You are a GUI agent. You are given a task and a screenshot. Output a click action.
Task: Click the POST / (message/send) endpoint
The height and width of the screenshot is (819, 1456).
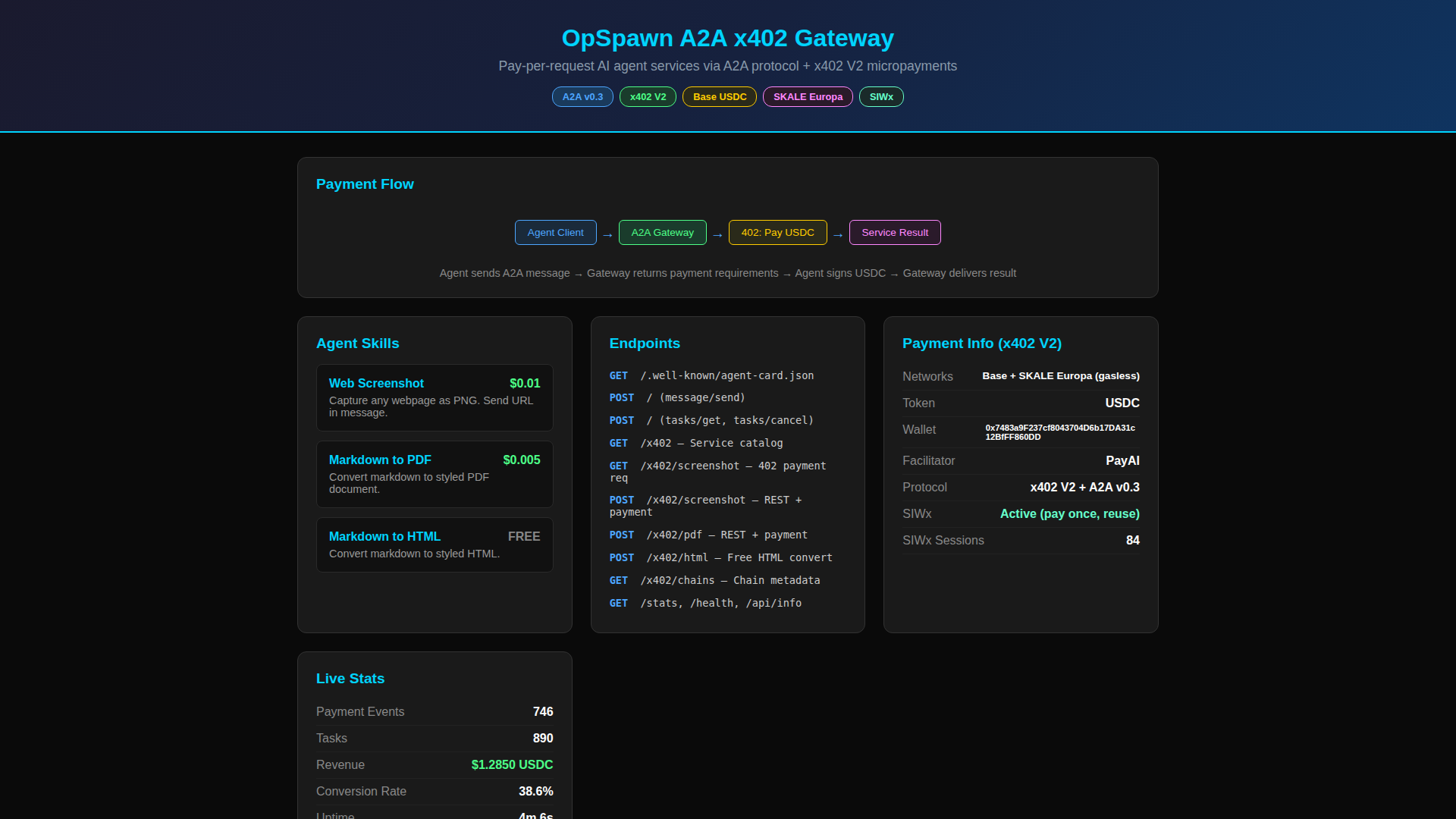click(x=677, y=397)
